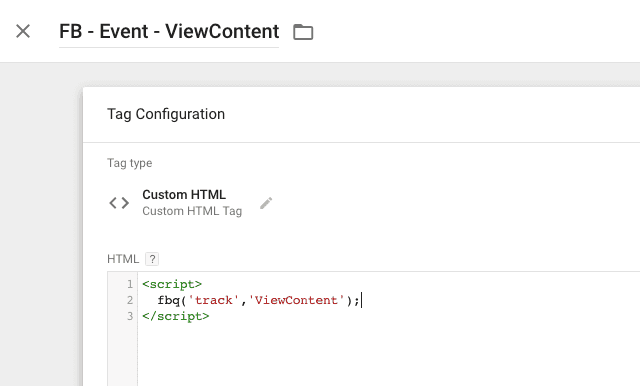Place cursor on the opening <script> line
The width and height of the screenshot is (640, 386).
[x=172, y=284]
